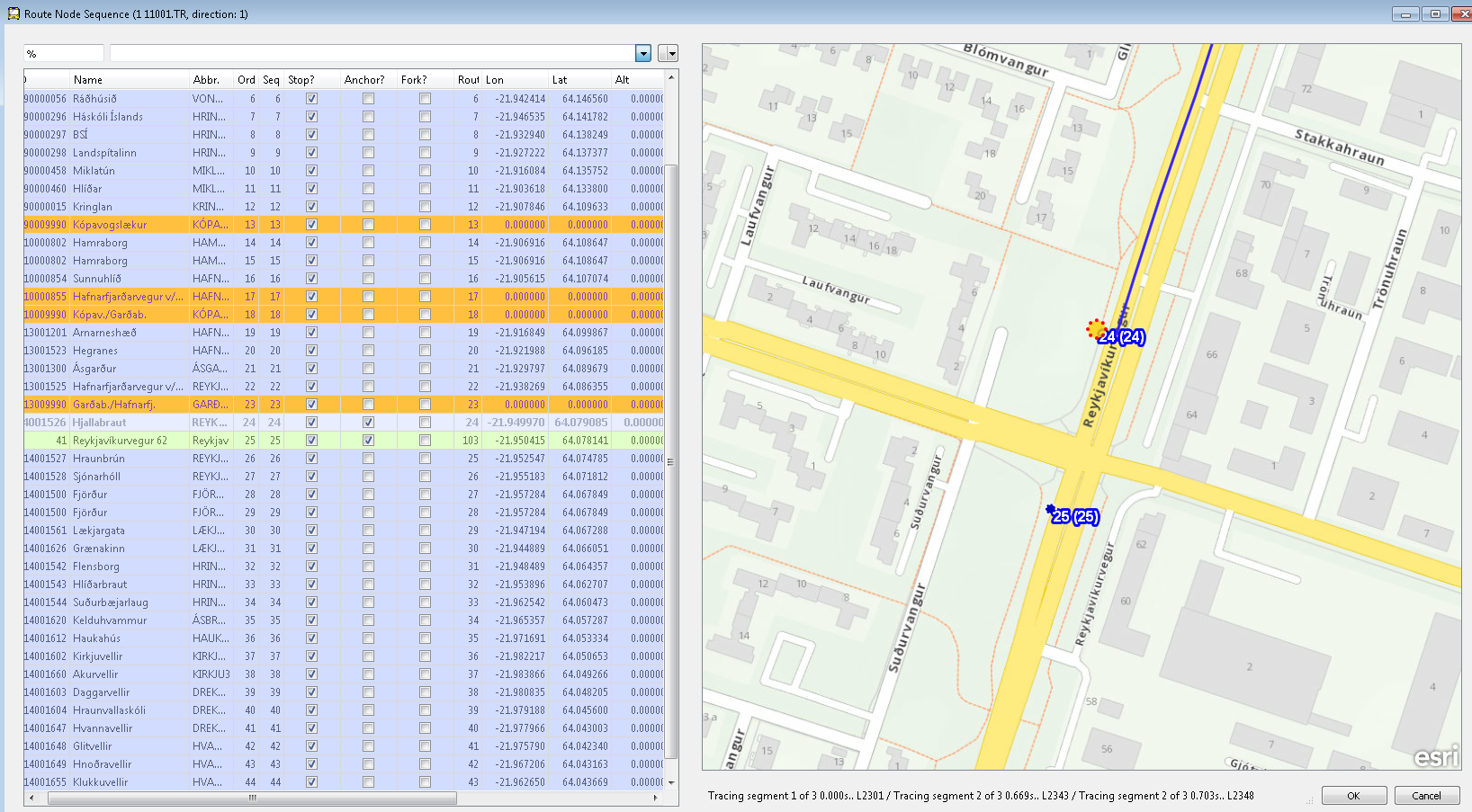Select the Garðab./Hafnarfj. row name

(x=114, y=405)
